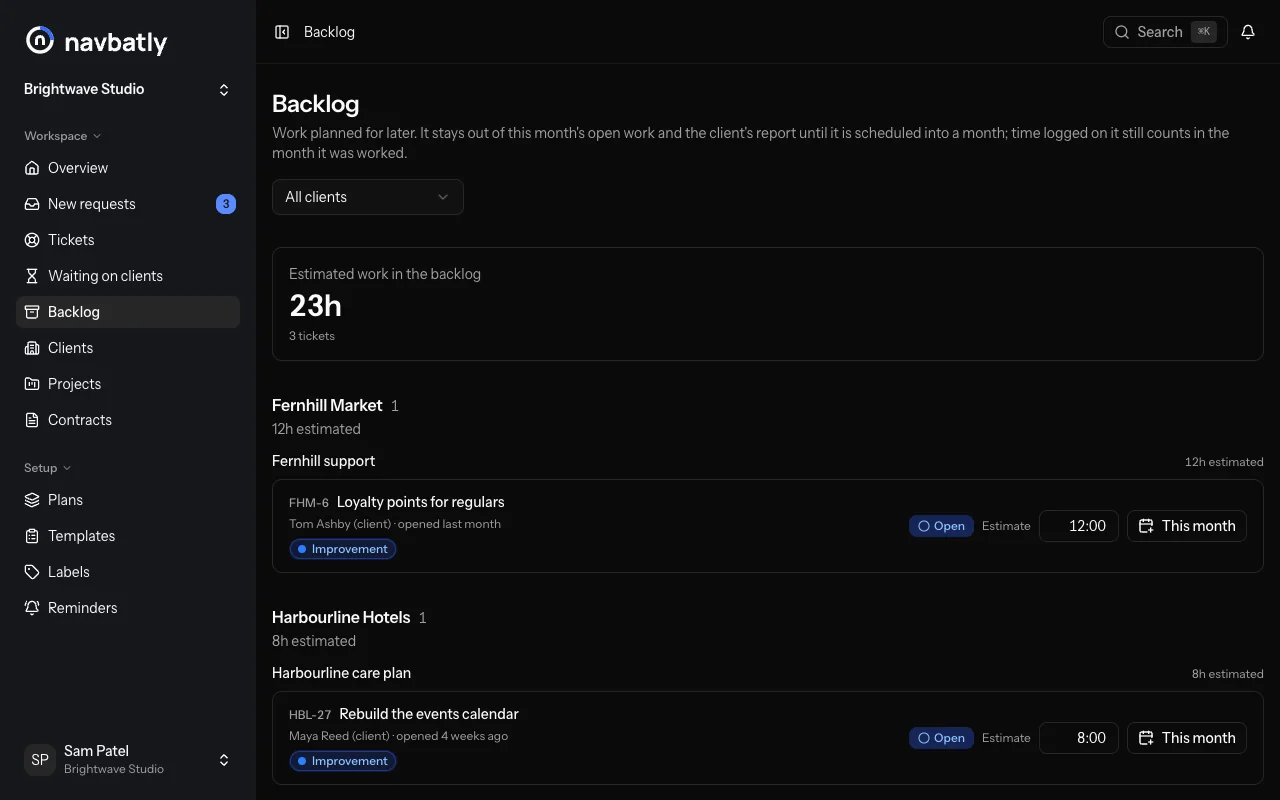
Task: Open ticket Loyalty points for regulars
Action: (x=420, y=502)
